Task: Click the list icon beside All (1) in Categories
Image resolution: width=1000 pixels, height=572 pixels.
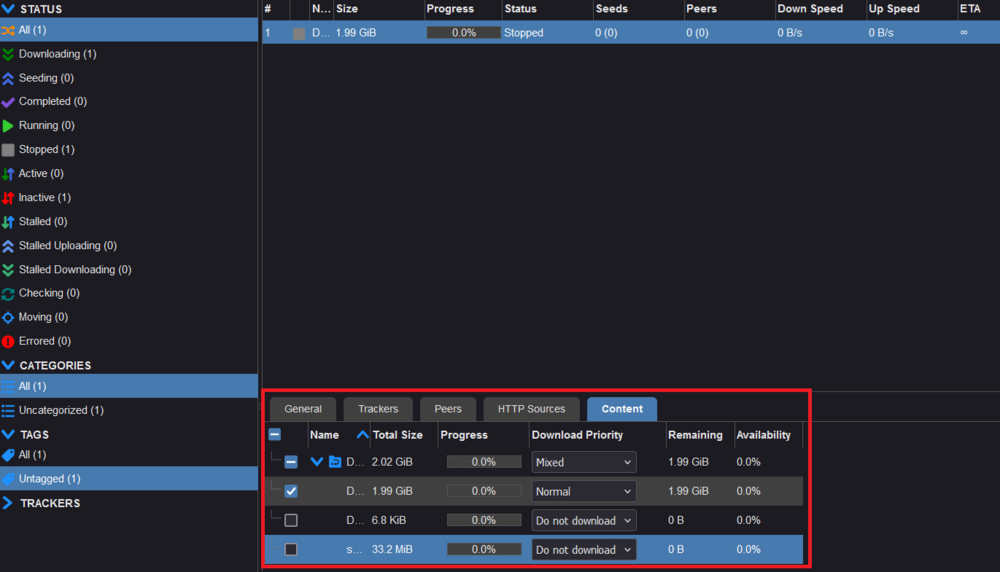Action: 8,386
